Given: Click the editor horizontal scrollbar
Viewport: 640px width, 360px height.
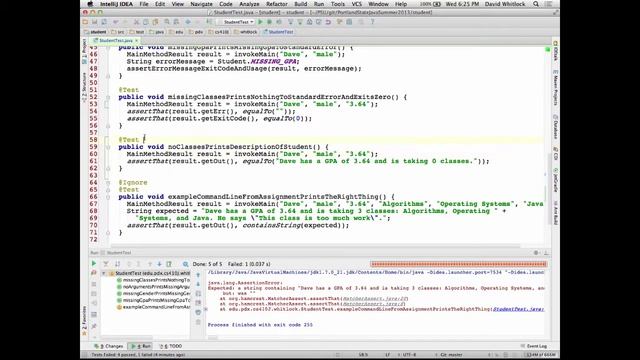Looking at the screenshot, I should click(316, 246).
